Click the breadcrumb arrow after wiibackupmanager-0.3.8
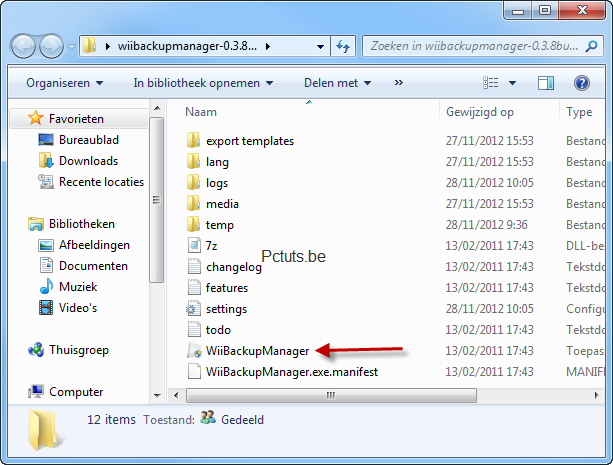Screen dimensions: 613x465 coord(268,47)
